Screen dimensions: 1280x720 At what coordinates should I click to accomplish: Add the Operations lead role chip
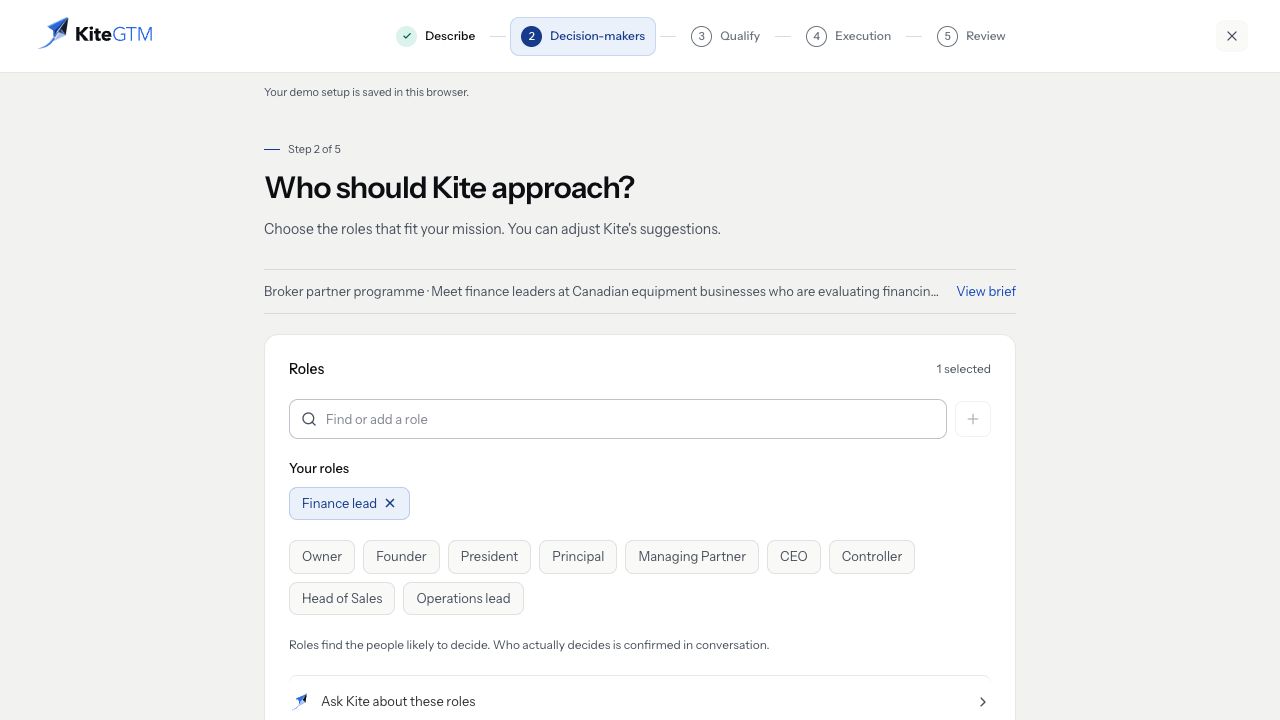pos(463,598)
